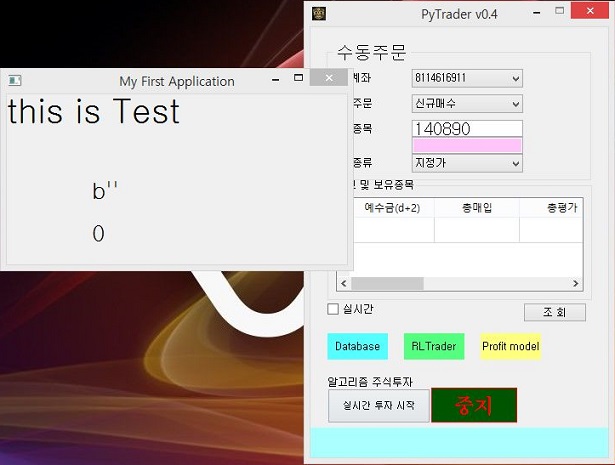Open the cyan Database button
The height and width of the screenshot is (465, 615).
357,346
